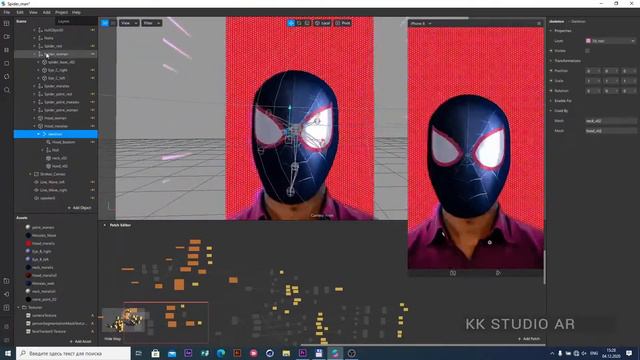Open Microsoft Edge from the taskbar
This screenshot has height=360, width=640.
[x=221, y=353]
